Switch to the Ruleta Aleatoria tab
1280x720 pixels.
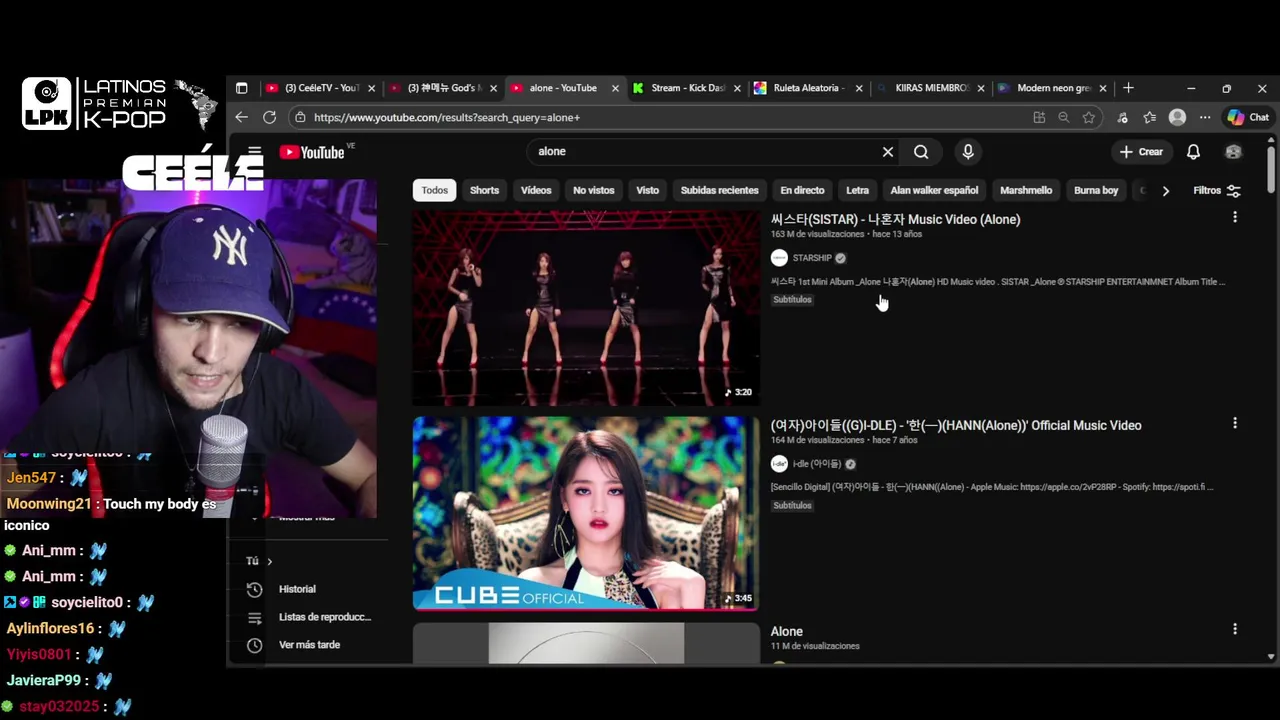point(808,88)
